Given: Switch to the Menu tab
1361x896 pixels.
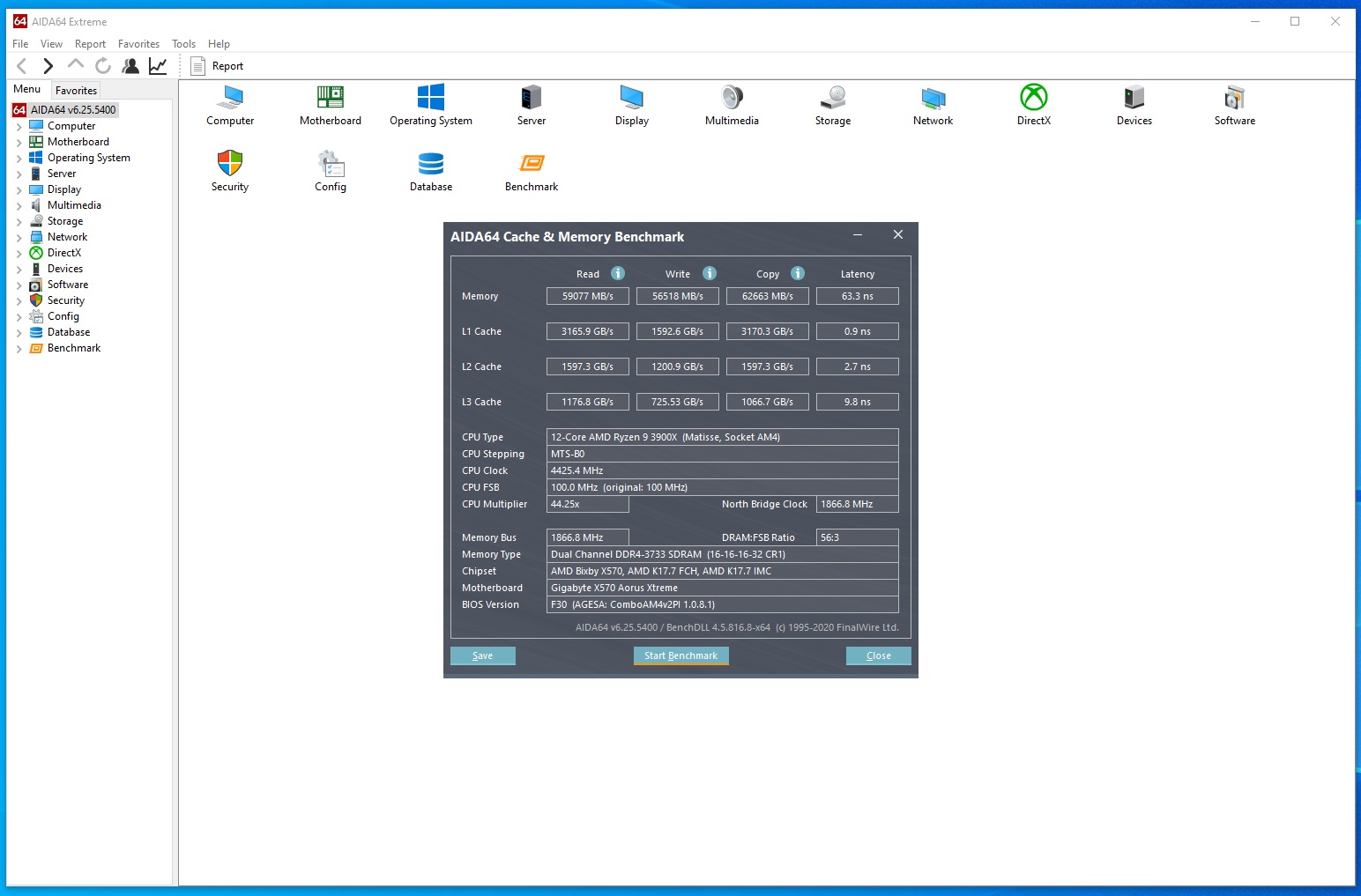Looking at the screenshot, I should [x=27, y=89].
